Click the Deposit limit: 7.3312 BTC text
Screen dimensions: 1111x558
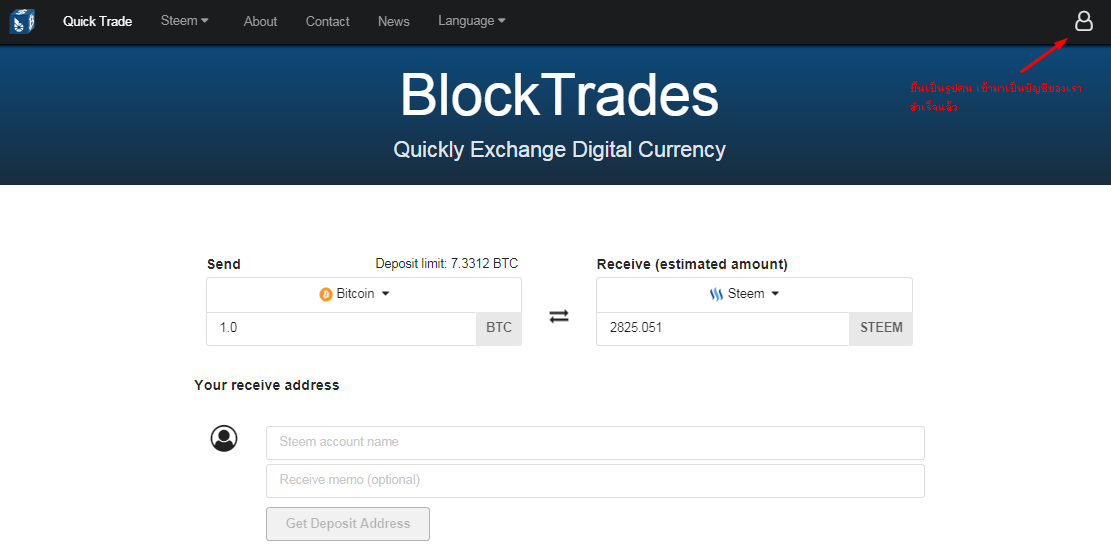pos(447,264)
